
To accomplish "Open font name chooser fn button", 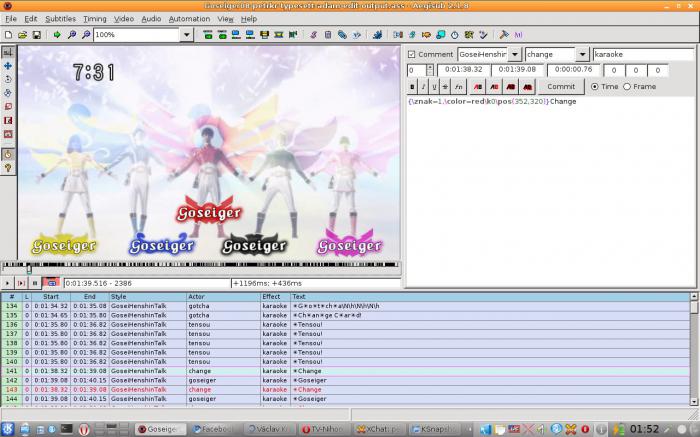I will click(x=458, y=87).
